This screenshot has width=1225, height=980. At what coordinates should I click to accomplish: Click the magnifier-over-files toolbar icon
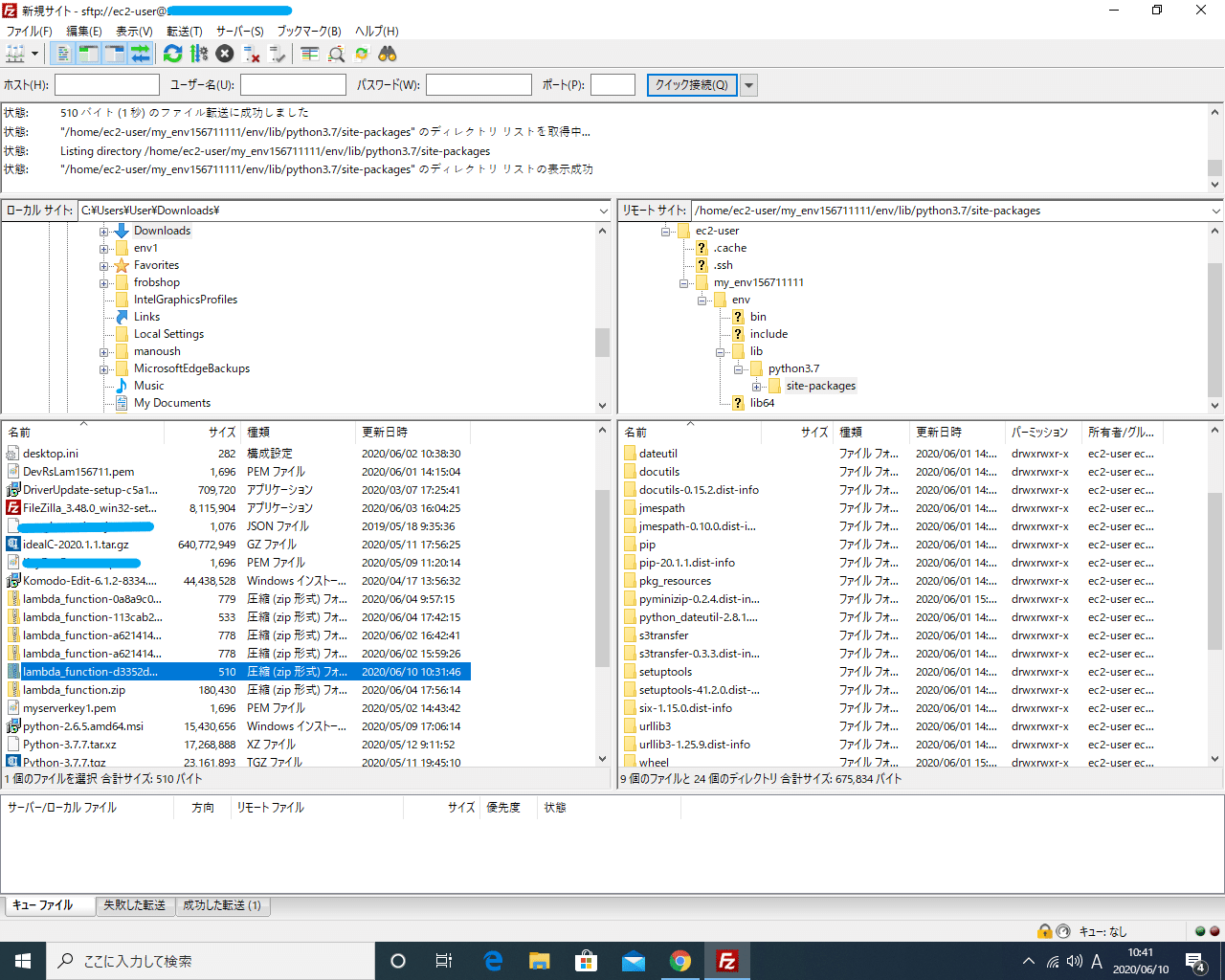coord(336,54)
